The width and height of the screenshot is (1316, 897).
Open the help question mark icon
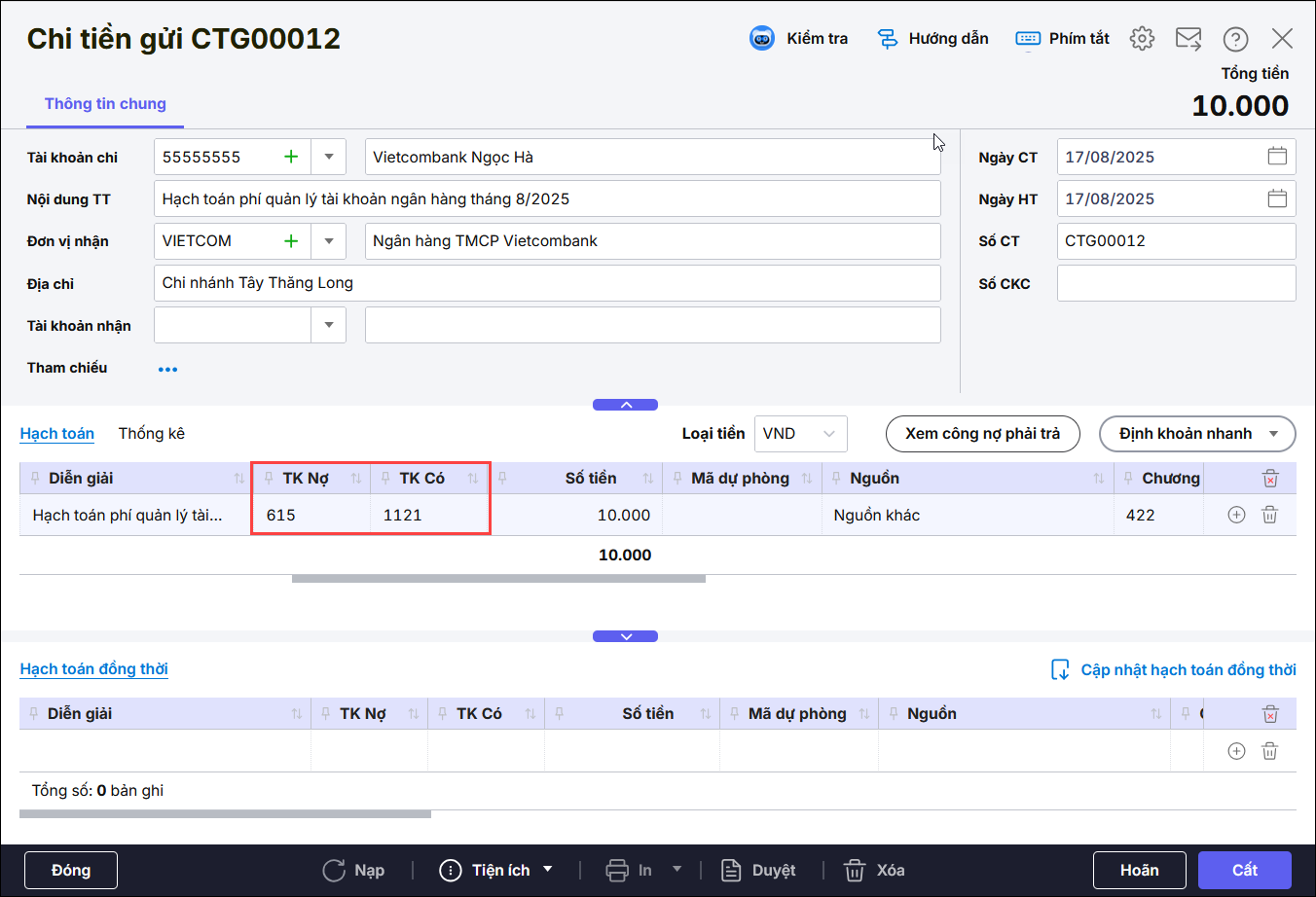pos(1235,39)
